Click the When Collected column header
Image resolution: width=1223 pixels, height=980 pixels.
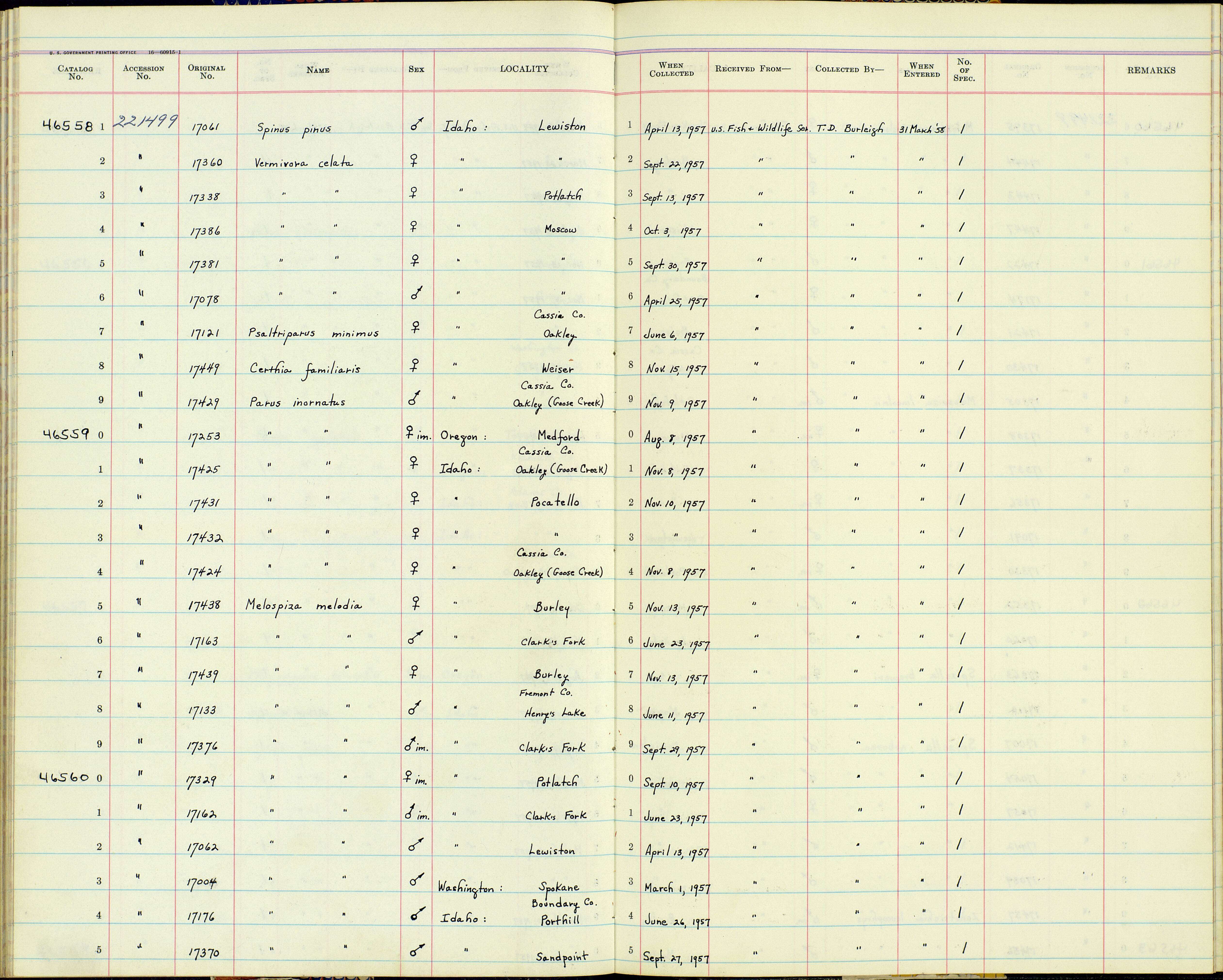pyautogui.click(x=672, y=69)
